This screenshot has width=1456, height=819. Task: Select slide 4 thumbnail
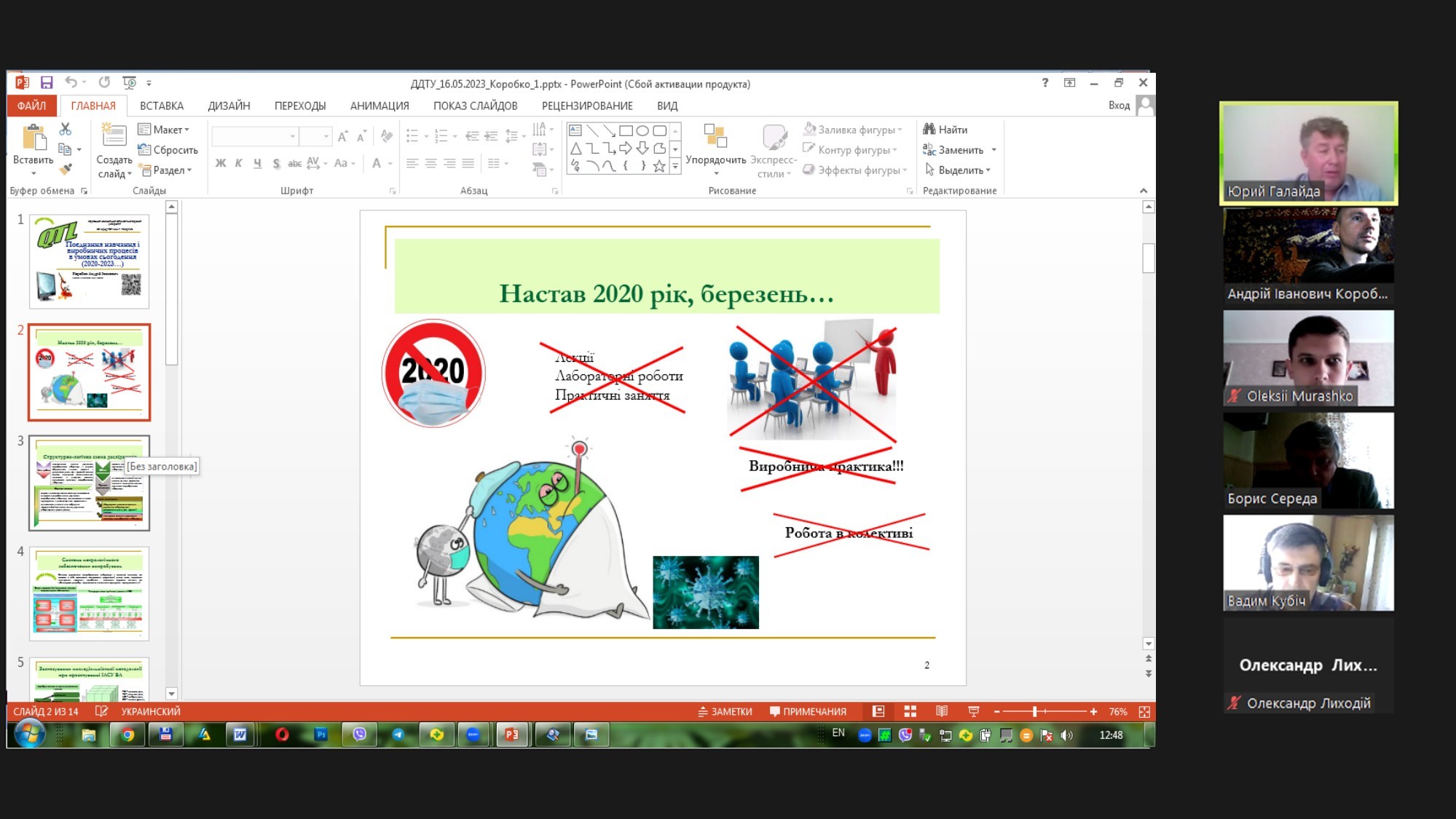click(90, 594)
